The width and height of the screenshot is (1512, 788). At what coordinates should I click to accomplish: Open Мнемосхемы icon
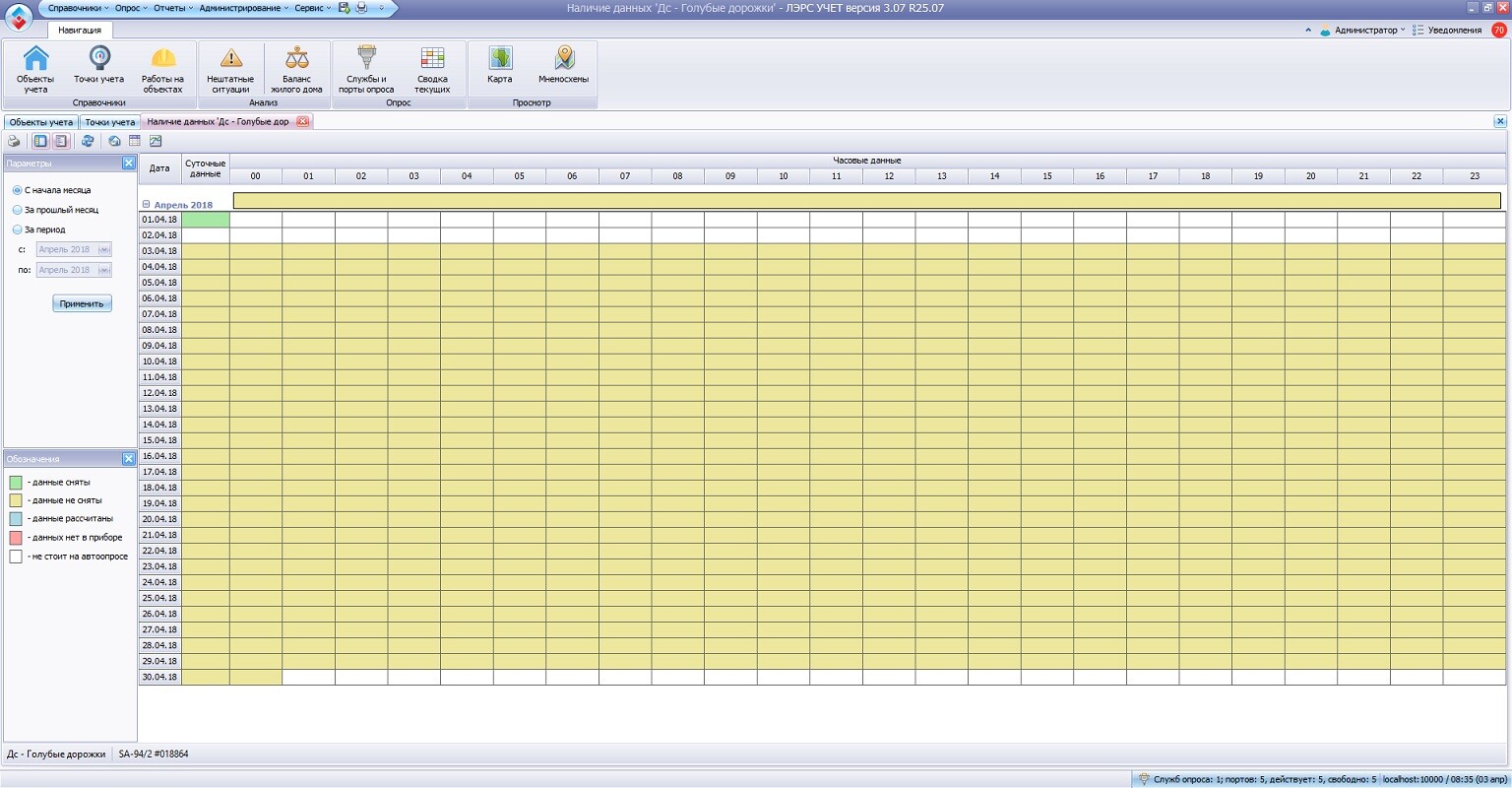564,65
